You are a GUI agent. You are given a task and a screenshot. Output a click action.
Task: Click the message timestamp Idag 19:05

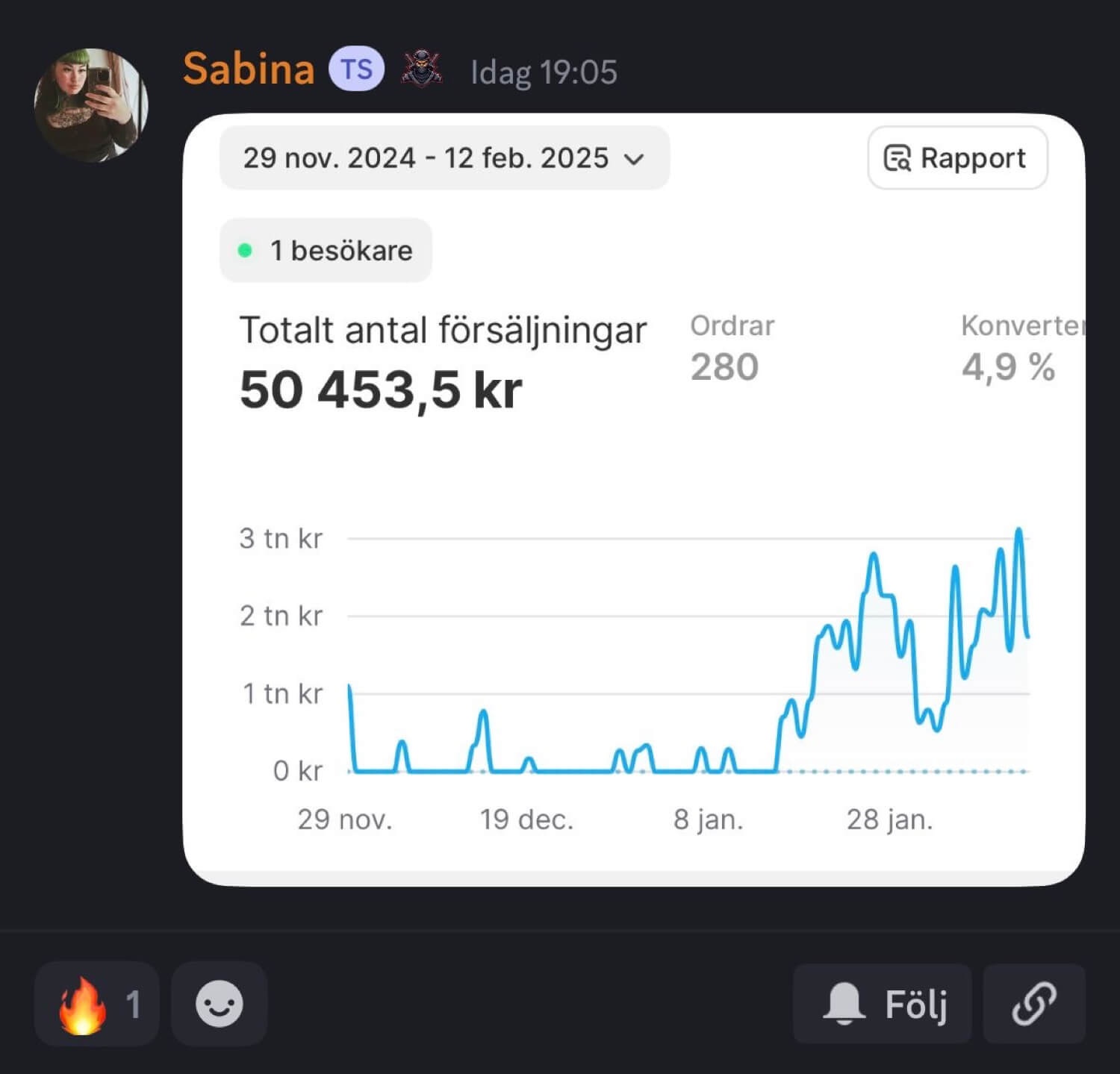click(544, 72)
